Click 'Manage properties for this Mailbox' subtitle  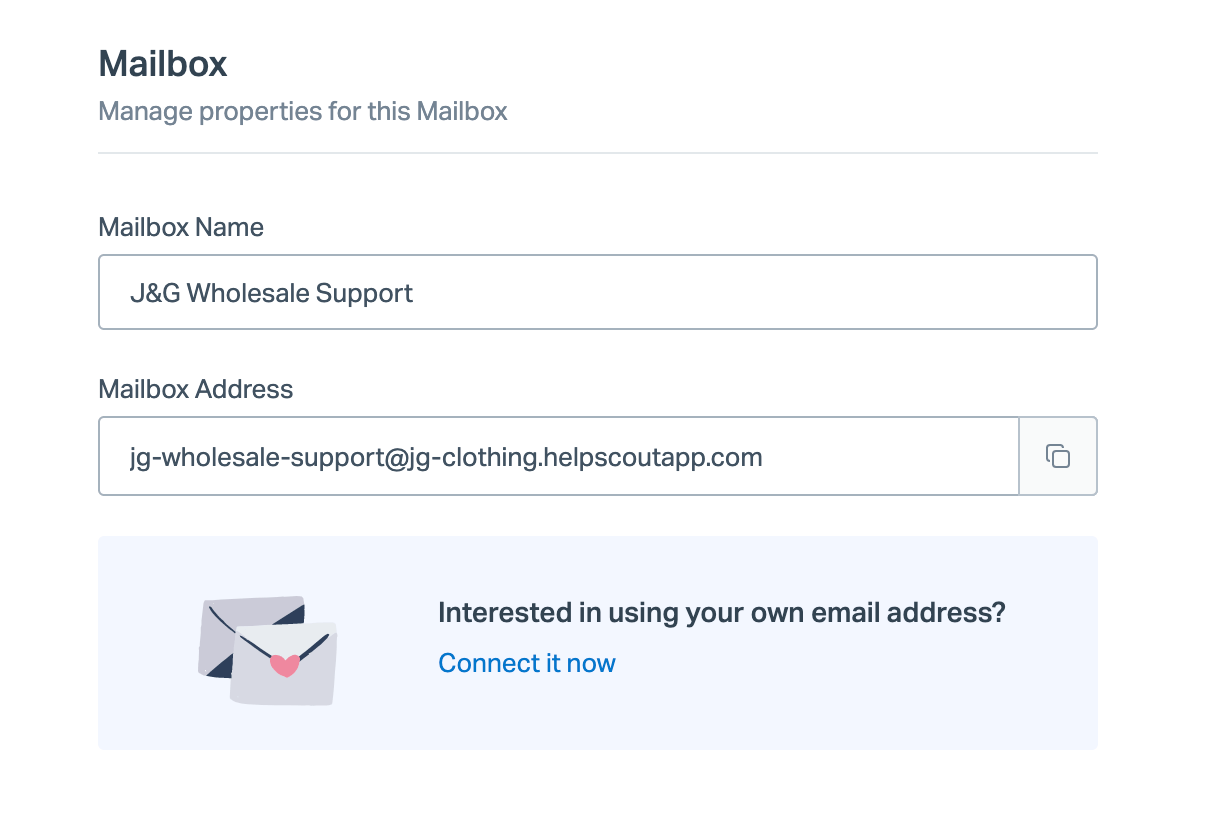(x=303, y=111)
